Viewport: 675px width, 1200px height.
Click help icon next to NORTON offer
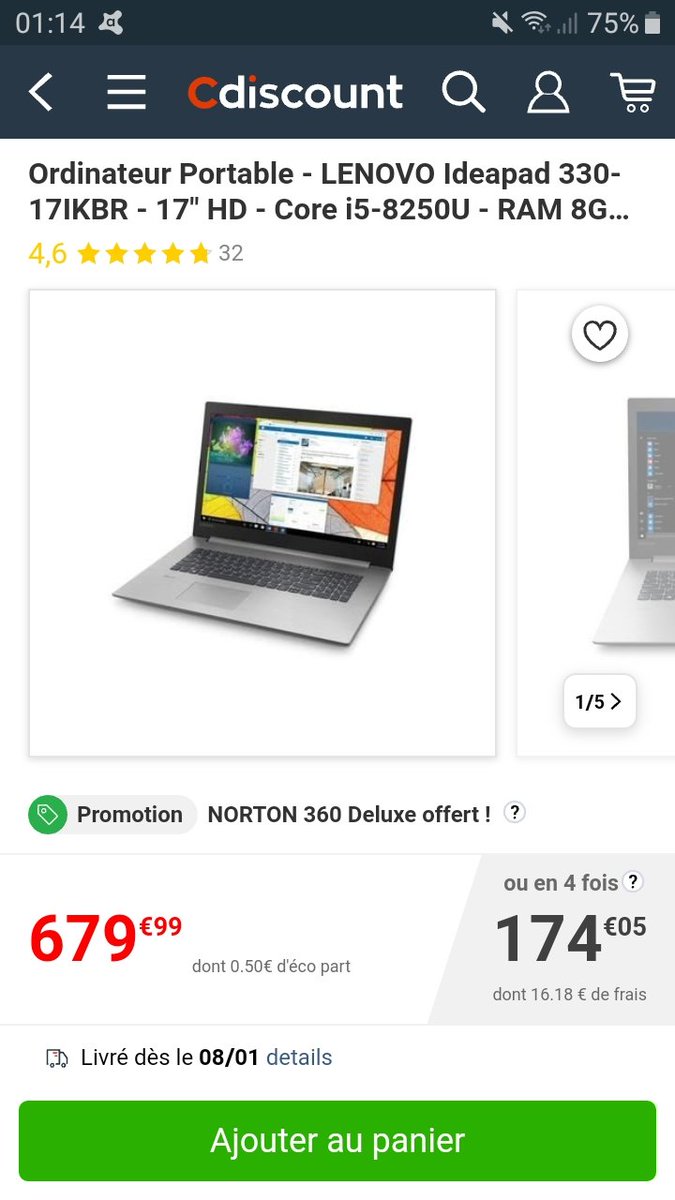[x=514, y=812]
